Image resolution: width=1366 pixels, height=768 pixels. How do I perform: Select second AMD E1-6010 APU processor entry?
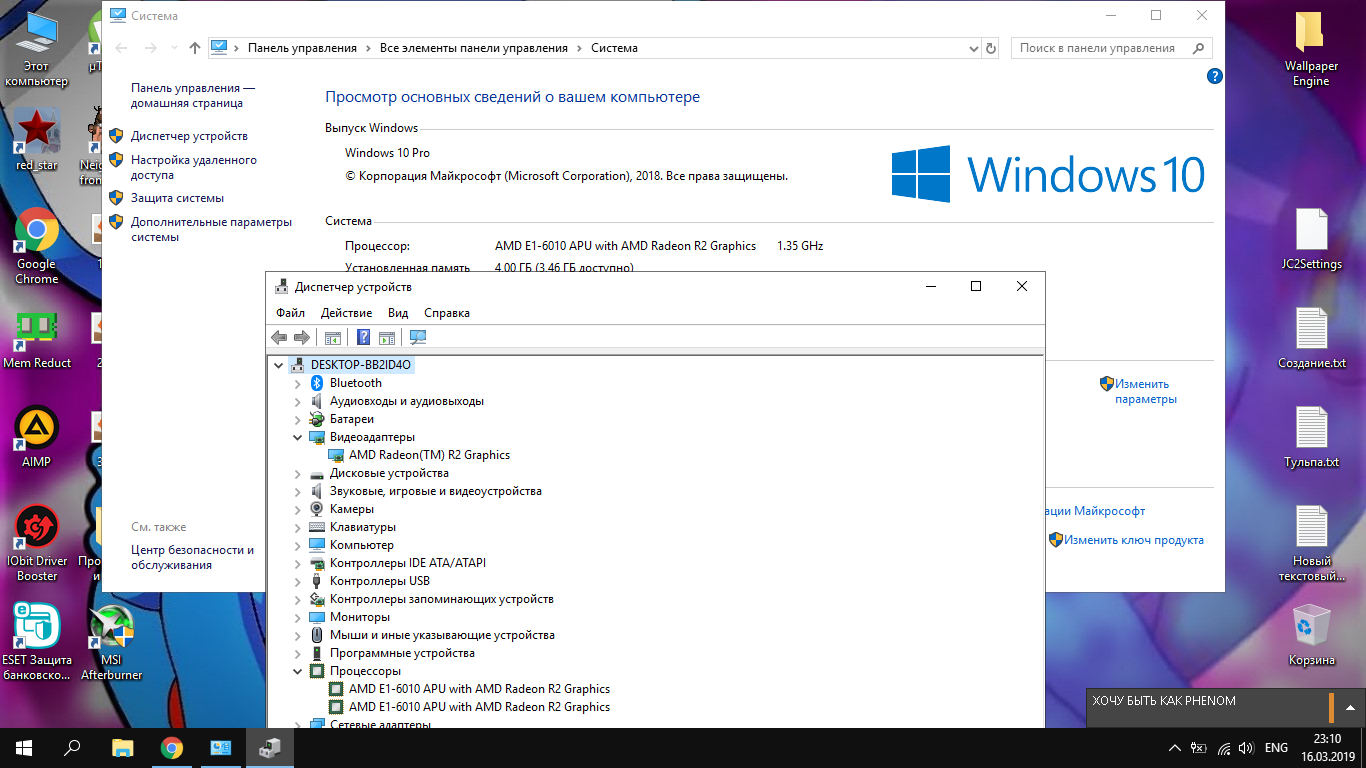coord(479,707)
